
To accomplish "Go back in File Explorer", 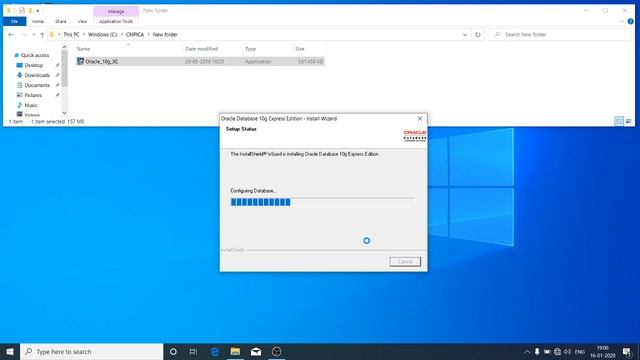I will click(x=11, y=35).
